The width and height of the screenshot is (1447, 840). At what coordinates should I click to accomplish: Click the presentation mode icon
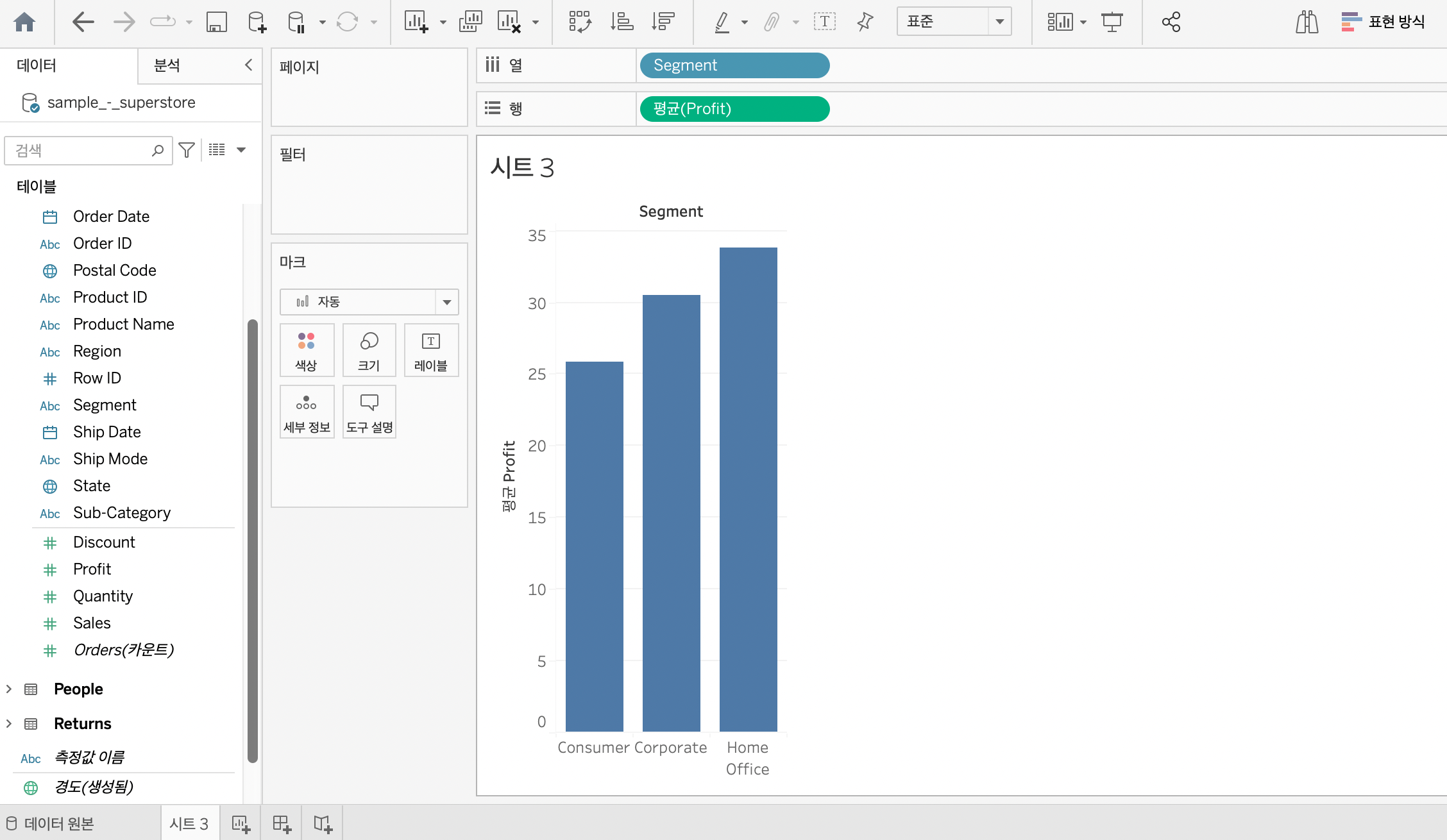pyautogui.click(x=1112, y=22)
